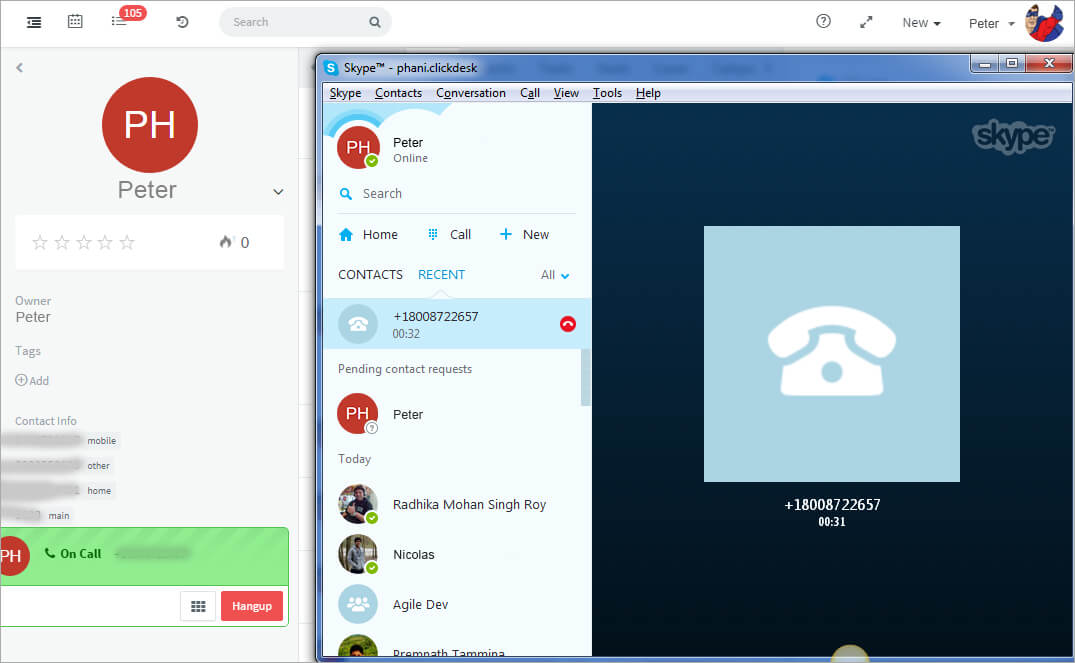The height and width of the screenshot is (663, 1075).
Task: Click the magnifier icon in CRM search box
Action: (x=375, y=22)
